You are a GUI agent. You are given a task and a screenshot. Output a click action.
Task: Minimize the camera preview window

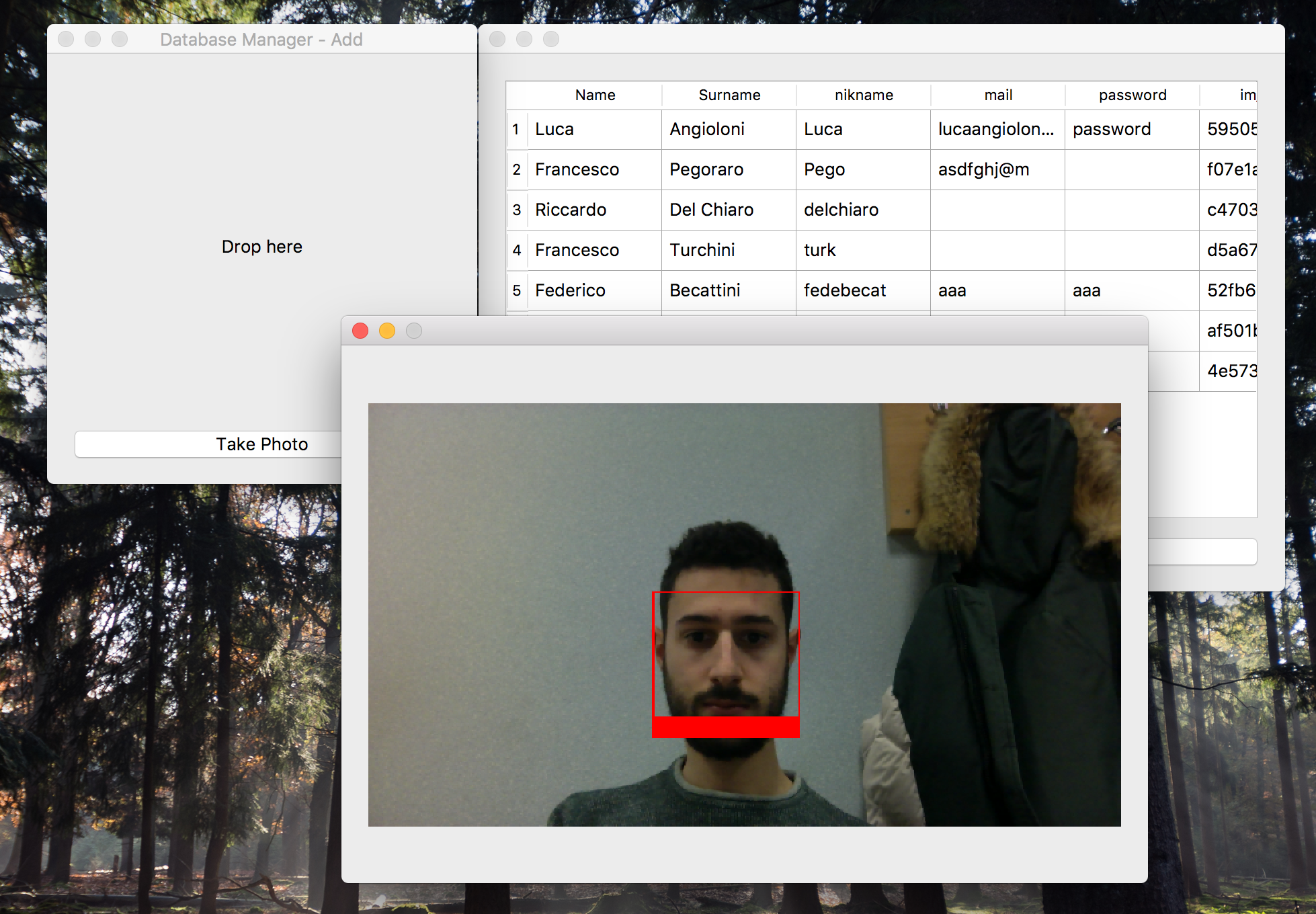pyautogui.click(x=387, y=331)
